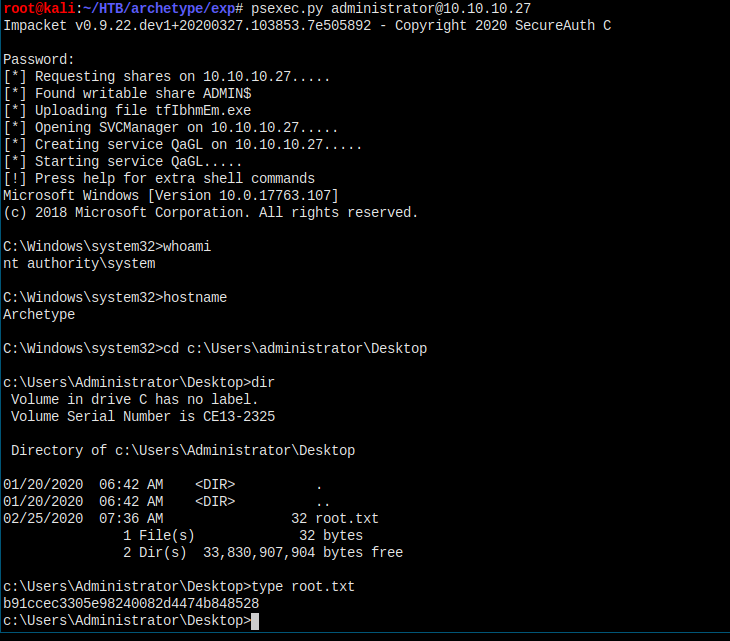The width and height of the screenshot is (730, 641).
Task: Click the cursor at final Desktop prompt
Action: click(255, 621)
